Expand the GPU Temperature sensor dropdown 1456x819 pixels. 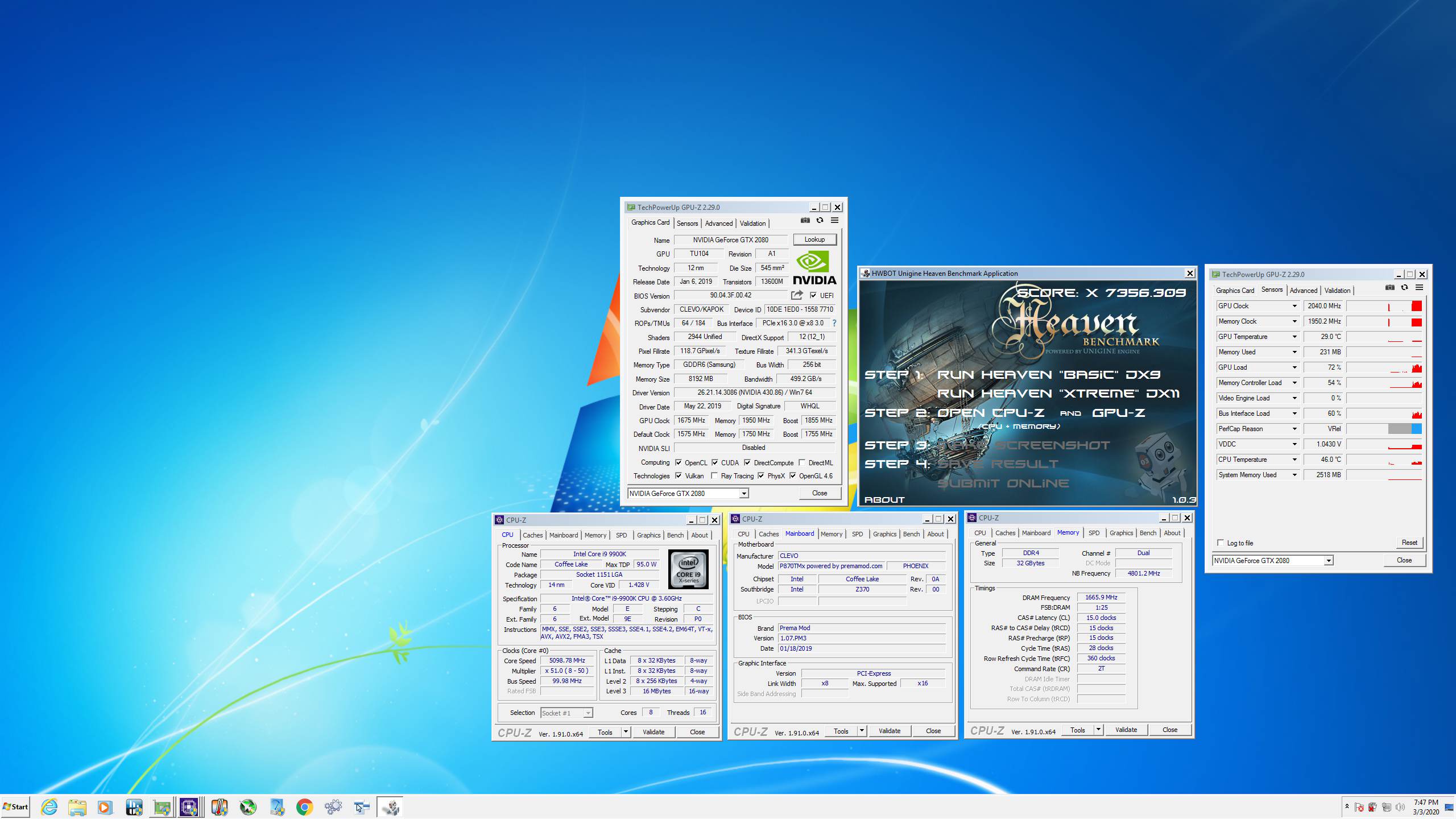pos(1294,337)
